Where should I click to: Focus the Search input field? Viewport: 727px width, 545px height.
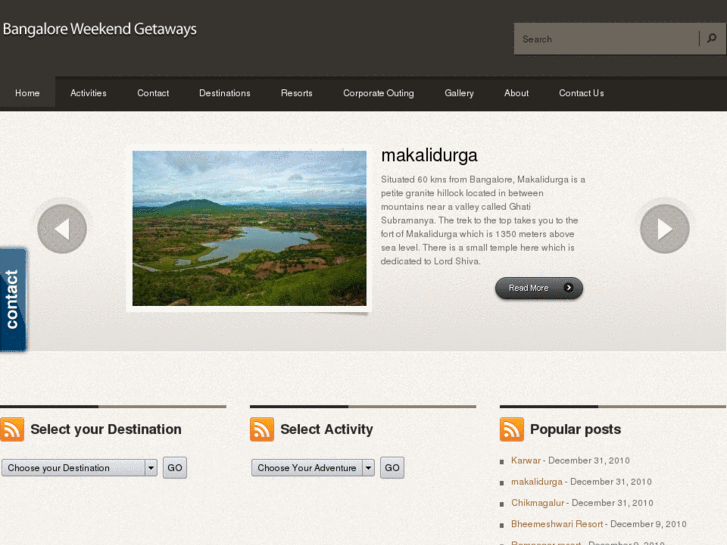coord(606,39)
